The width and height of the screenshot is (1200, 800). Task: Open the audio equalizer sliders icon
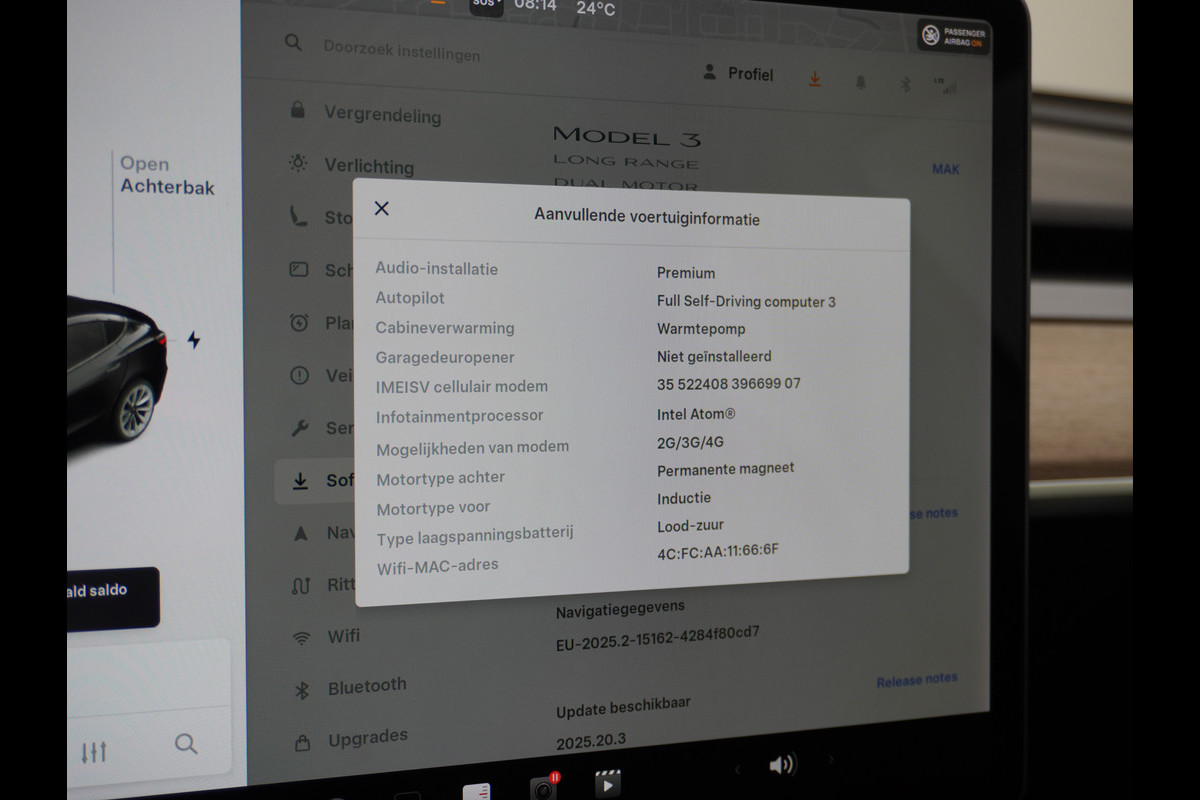[x=94, y=752]
